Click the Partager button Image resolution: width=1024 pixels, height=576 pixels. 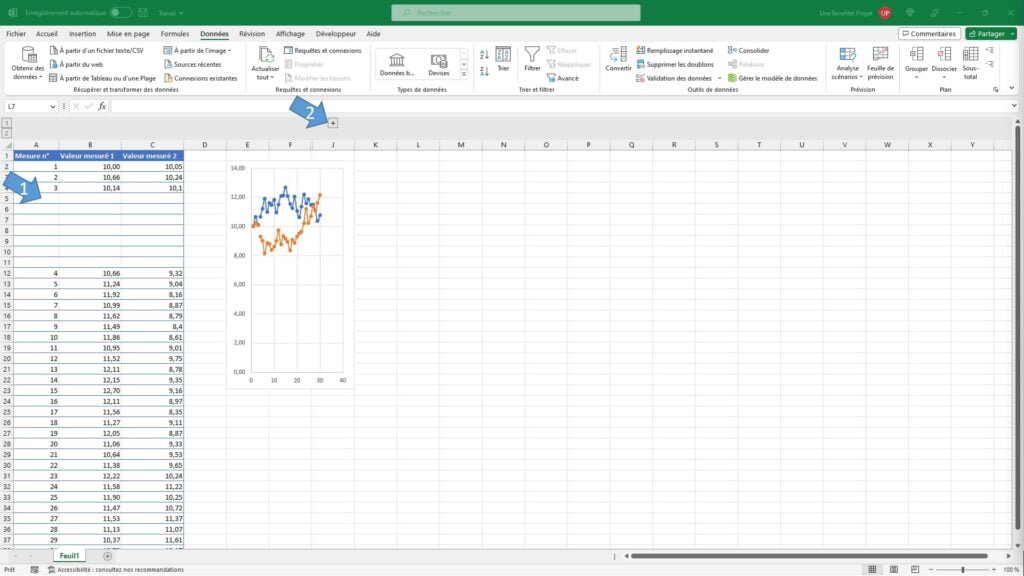990,33
